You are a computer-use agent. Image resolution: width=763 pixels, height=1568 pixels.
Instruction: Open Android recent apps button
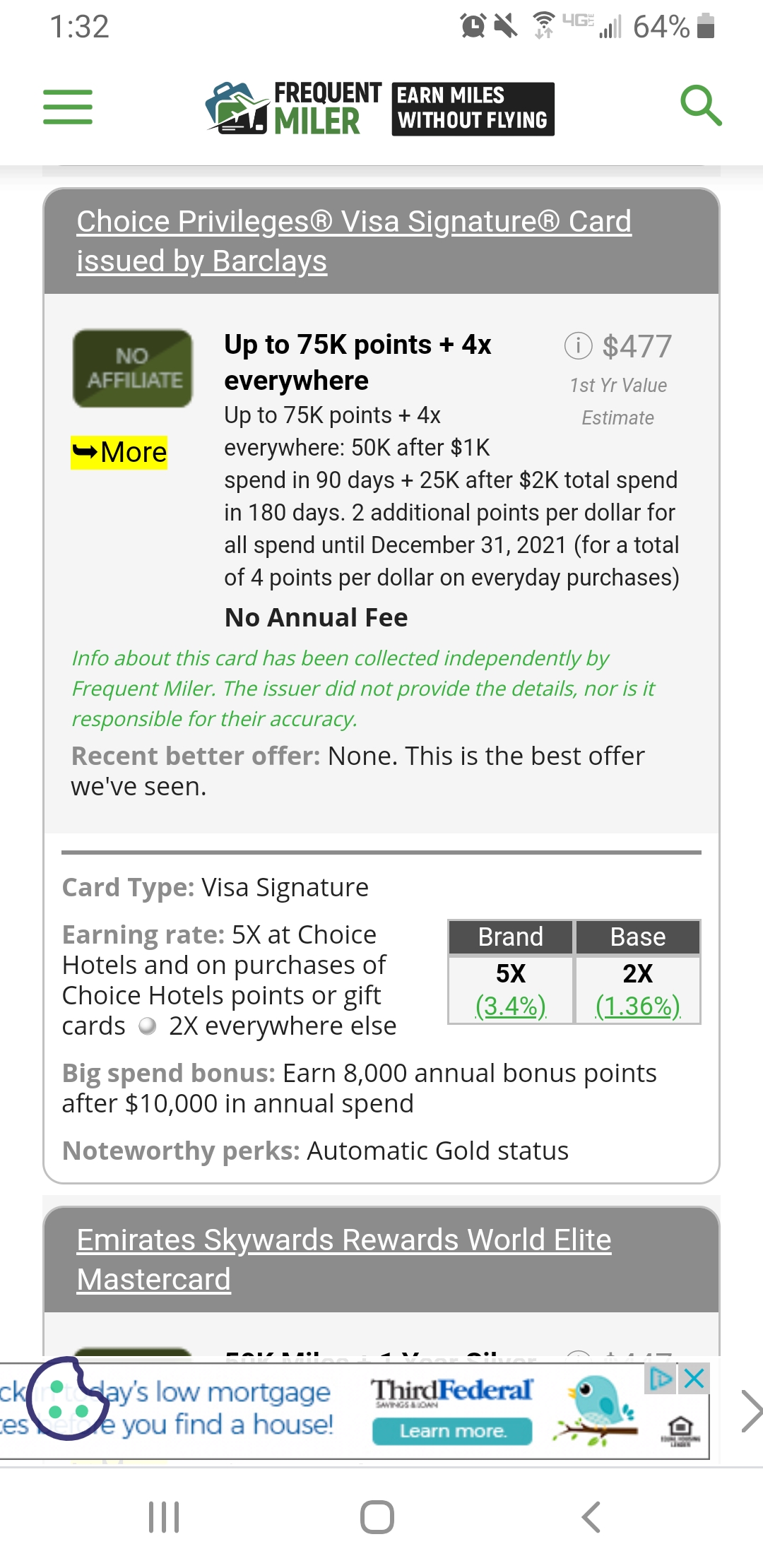pos(164,1516)
